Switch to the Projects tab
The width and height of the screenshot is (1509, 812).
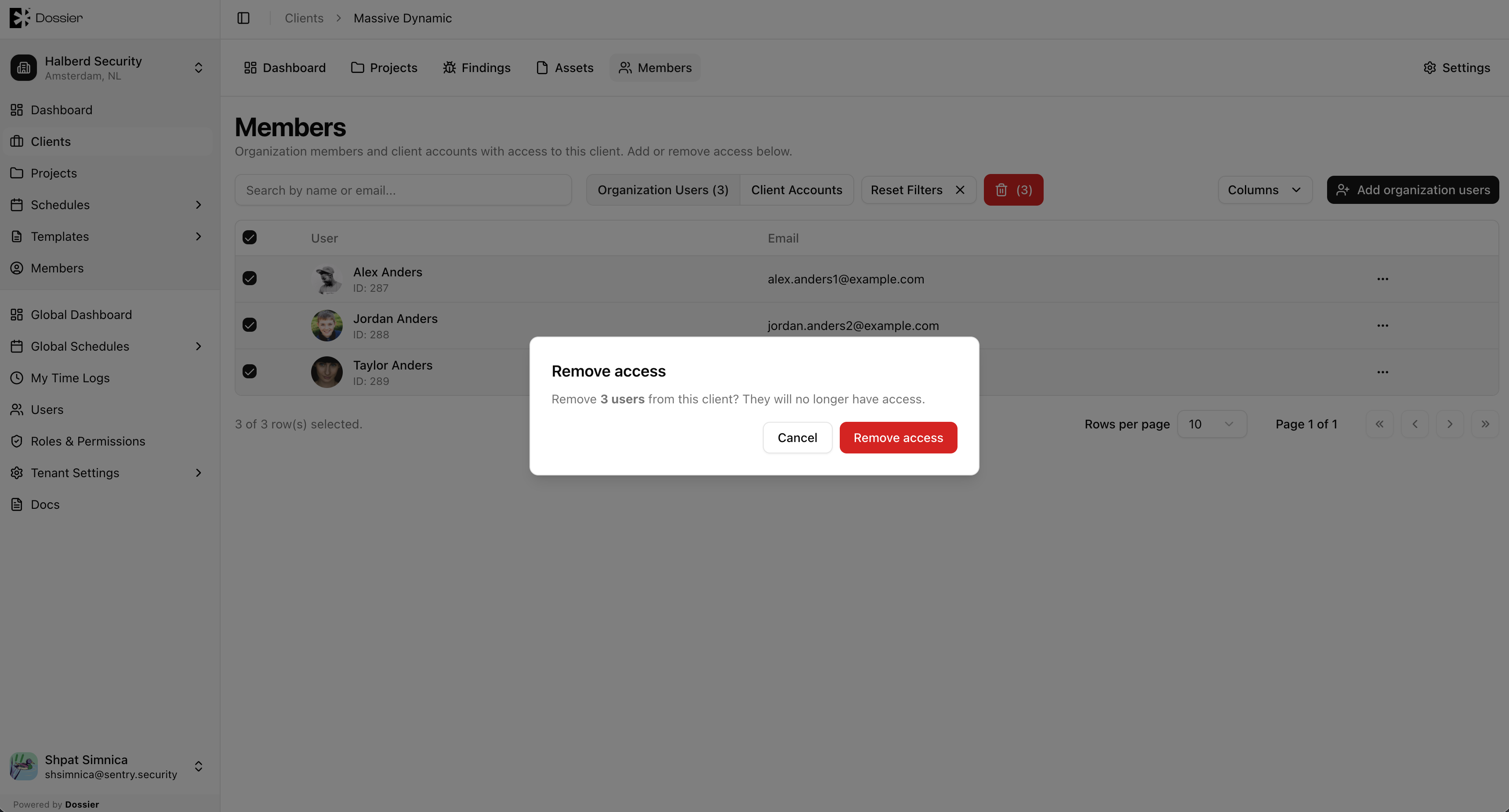point(384,68)
